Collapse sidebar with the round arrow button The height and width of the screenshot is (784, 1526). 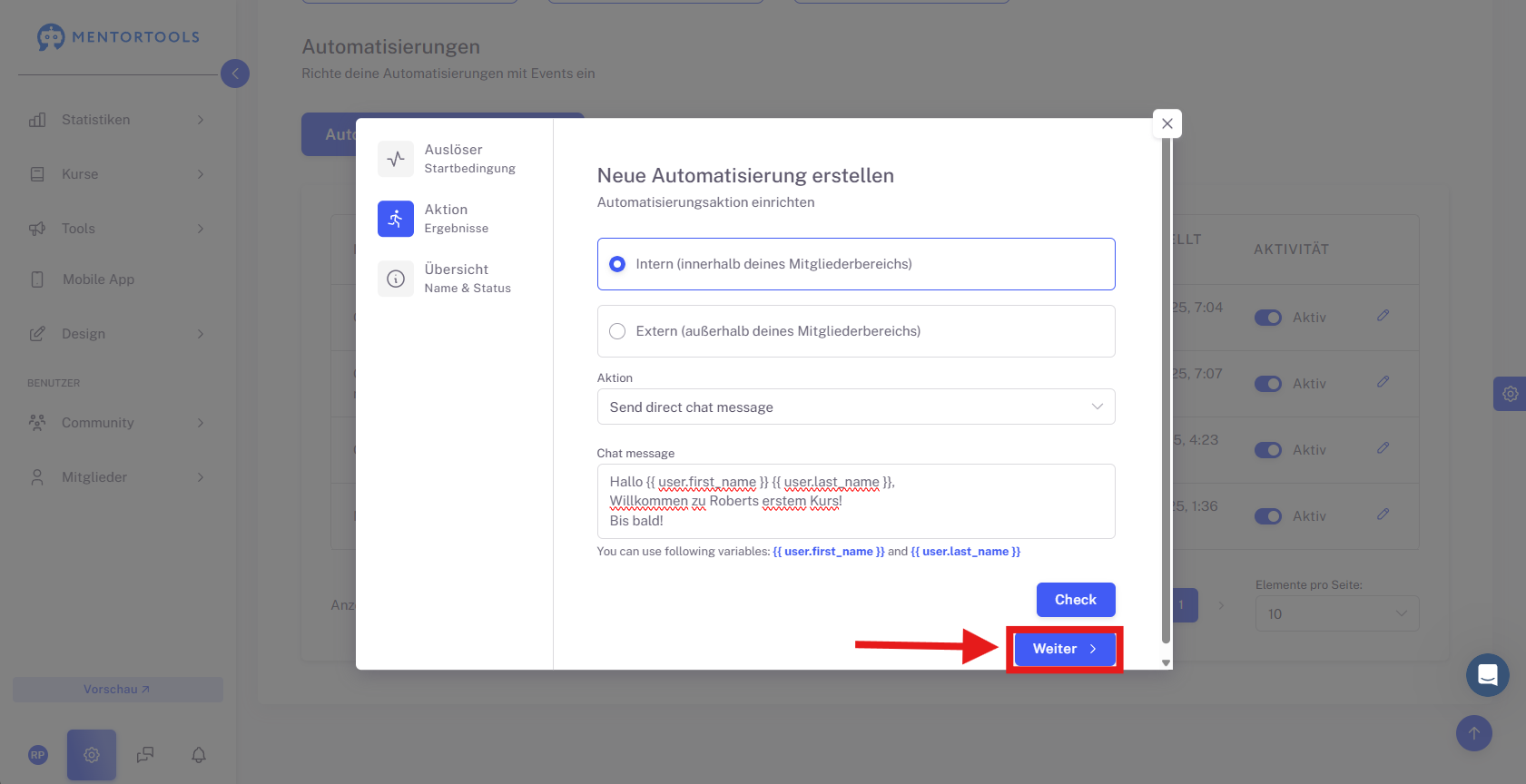235,73
